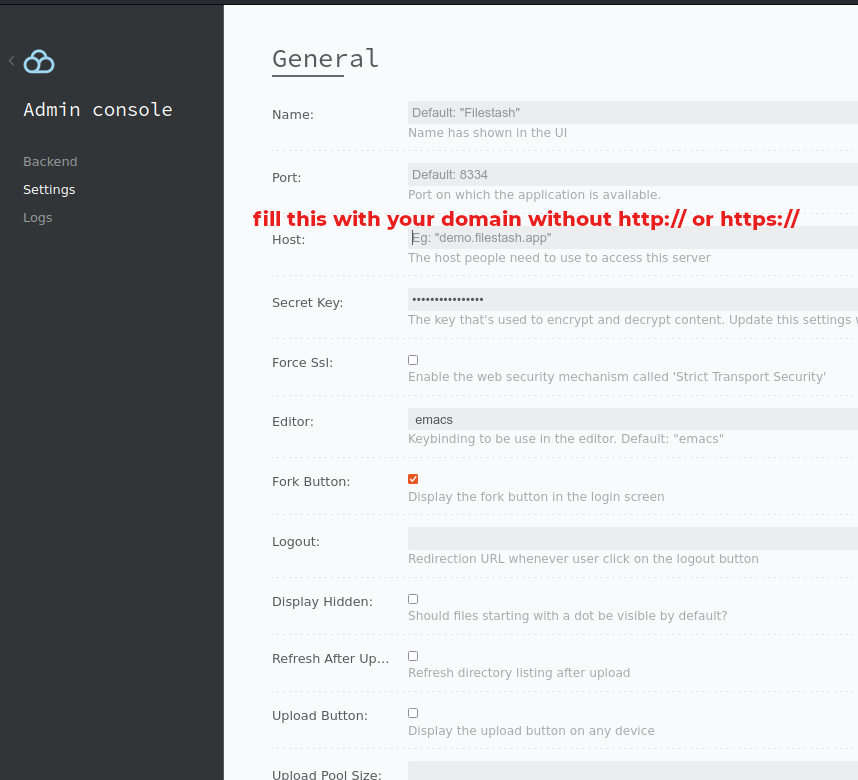Click the Filestash cloud logo icon

click(39, 62)
